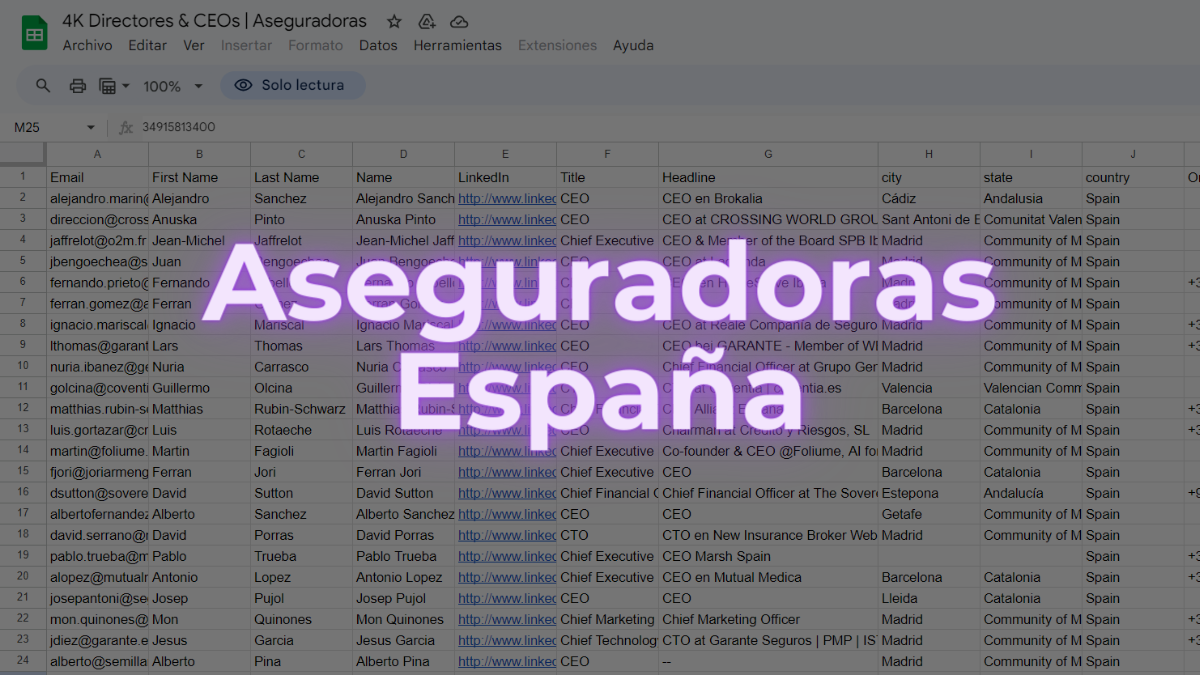
Task: Open the Datos menu
Action: pos(378,45)
